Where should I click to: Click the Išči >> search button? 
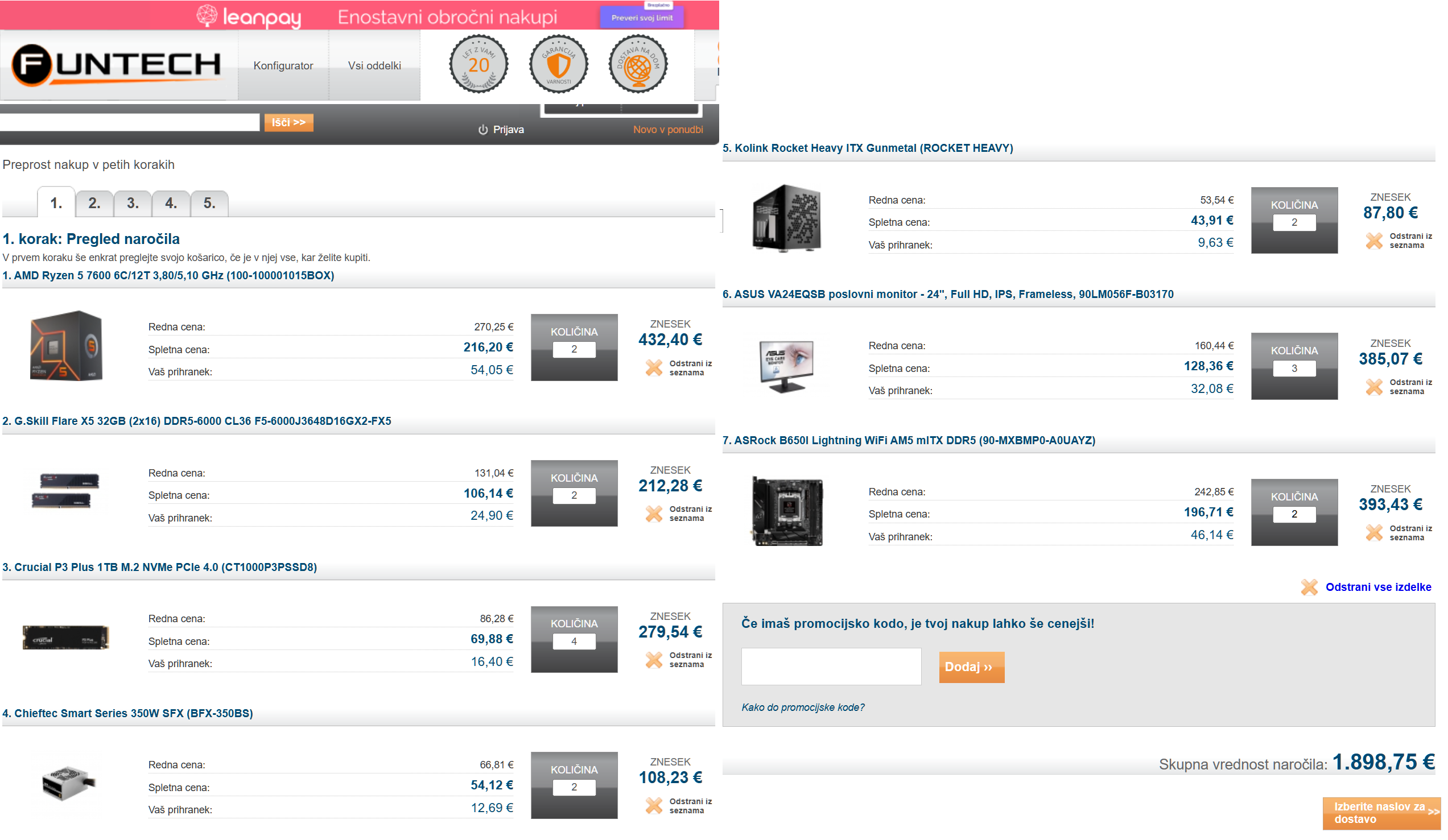[289, 122]
